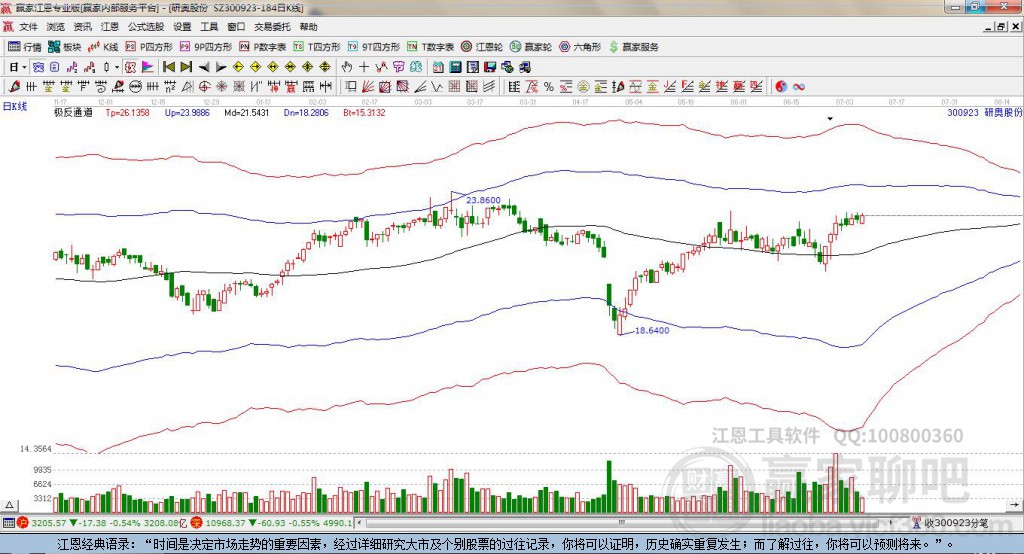The width and height of the screenshot is (1024, 554).
Task: Open the T四方形 tool
Action: pyautogui.click(x=317, y=47)
